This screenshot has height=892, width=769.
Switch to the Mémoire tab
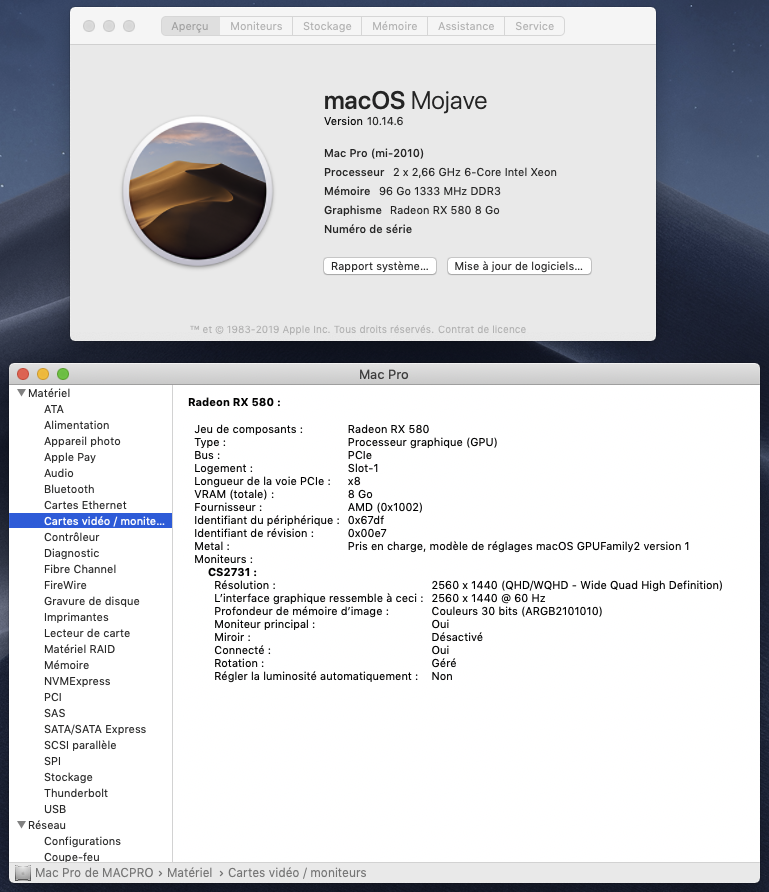point(394,26)
